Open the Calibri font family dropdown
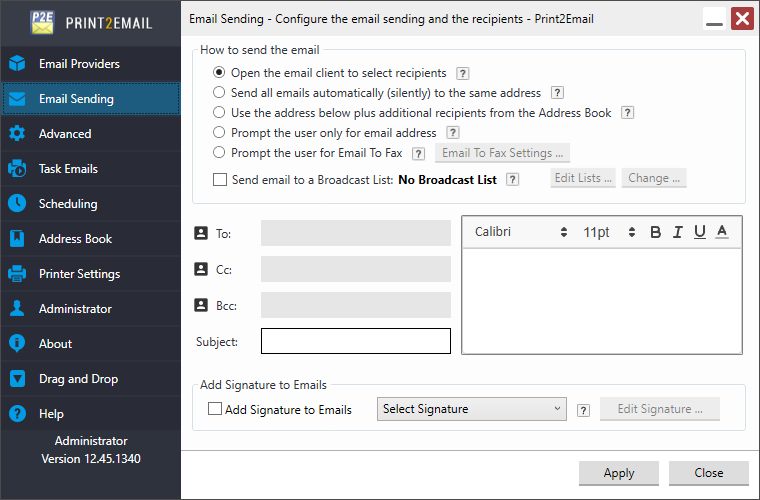 point(520,232)
